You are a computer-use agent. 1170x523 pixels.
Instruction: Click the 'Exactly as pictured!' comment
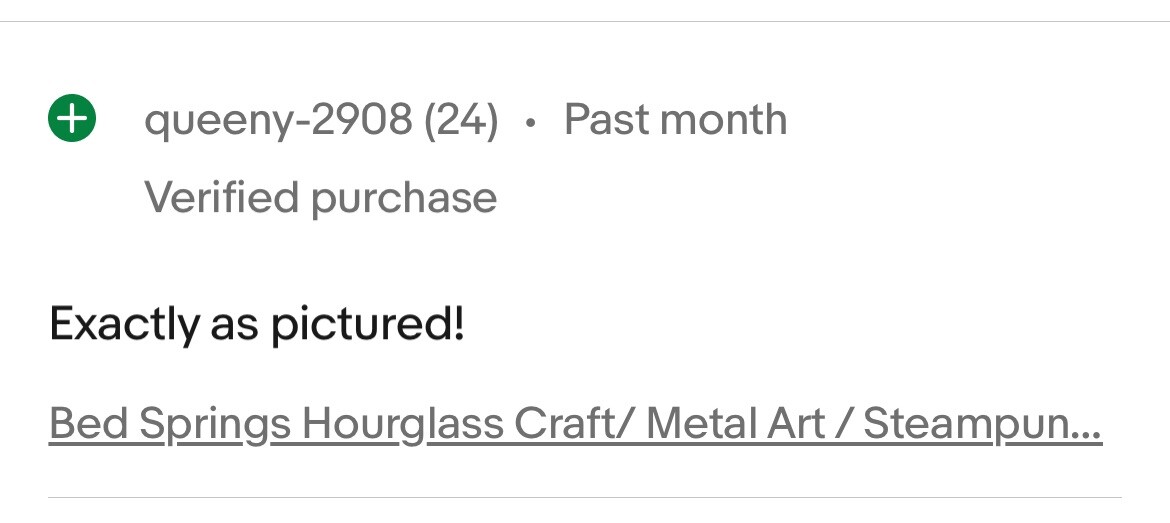pyautogui.click(x=257, y=324)
